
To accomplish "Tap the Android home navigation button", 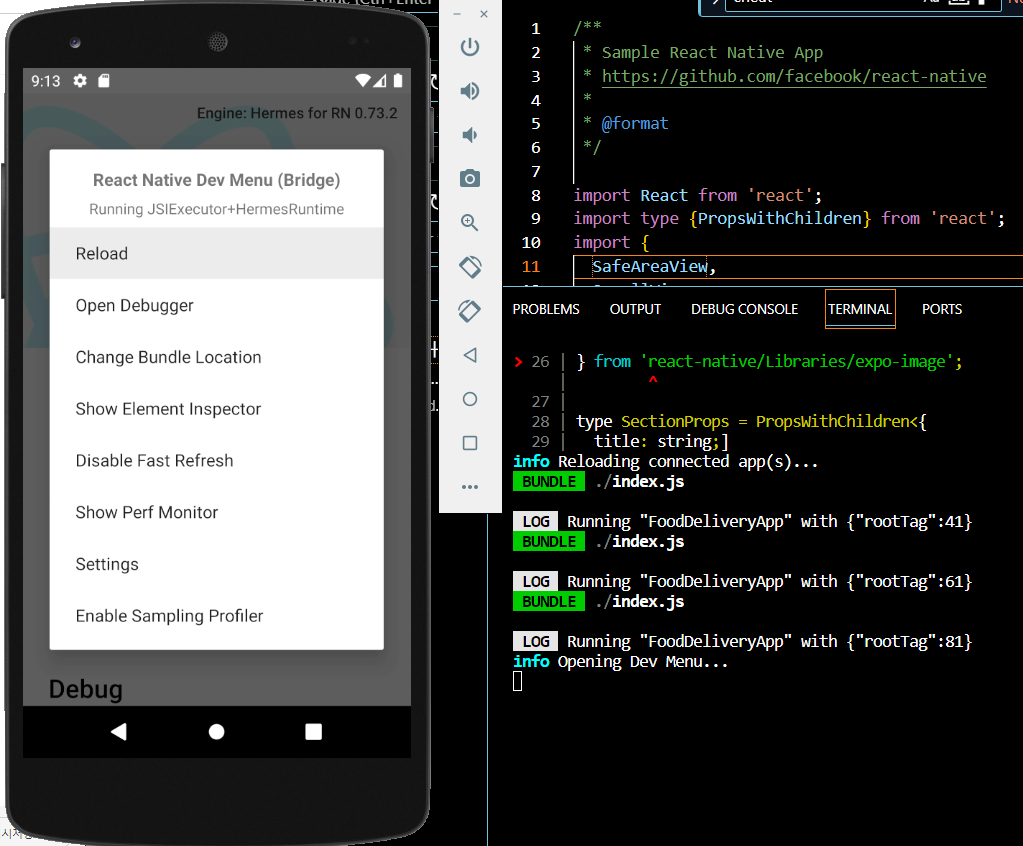I will (217, 732).
